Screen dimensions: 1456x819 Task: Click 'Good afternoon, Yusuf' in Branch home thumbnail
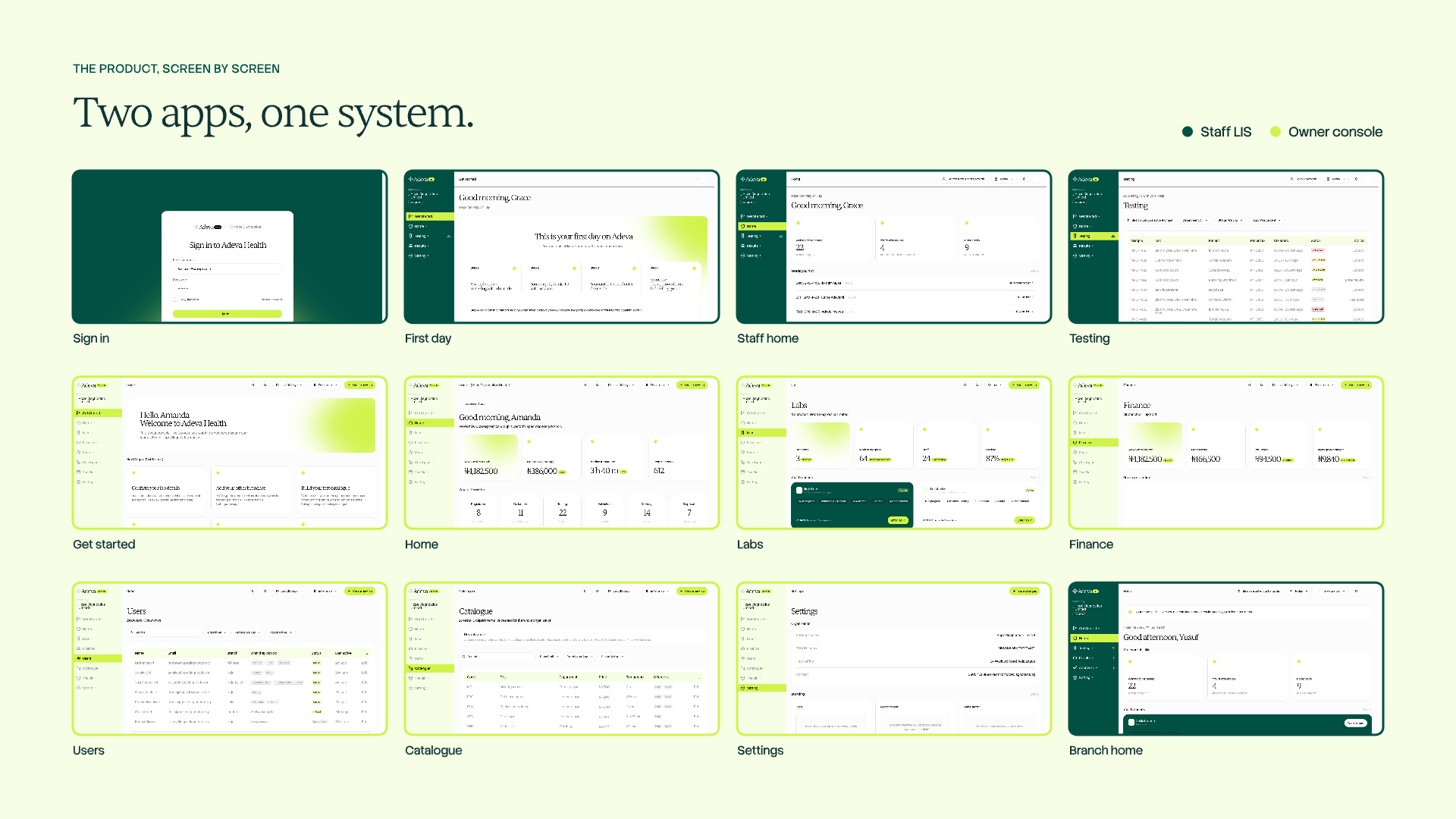[x=1161, y=638]
